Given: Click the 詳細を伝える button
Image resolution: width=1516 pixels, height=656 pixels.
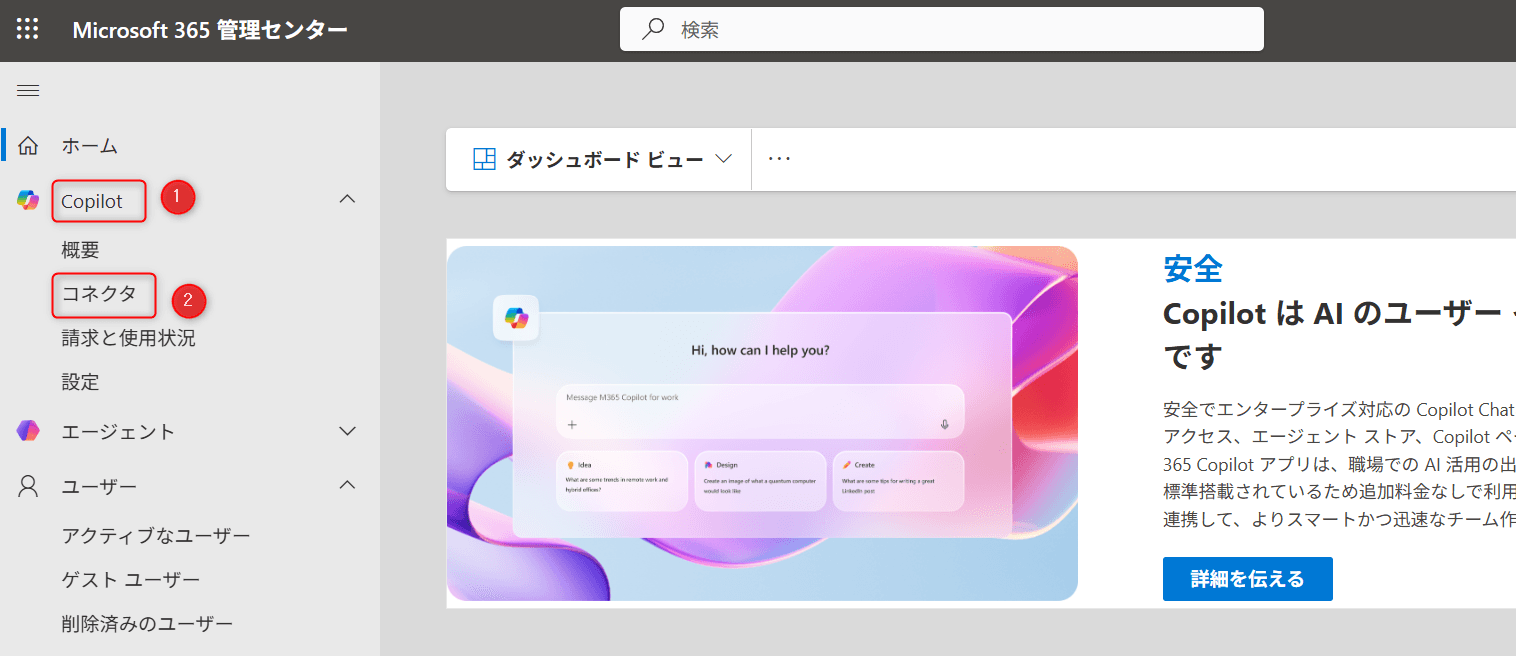Looking at the screenshot, I should coord(1247,579).
